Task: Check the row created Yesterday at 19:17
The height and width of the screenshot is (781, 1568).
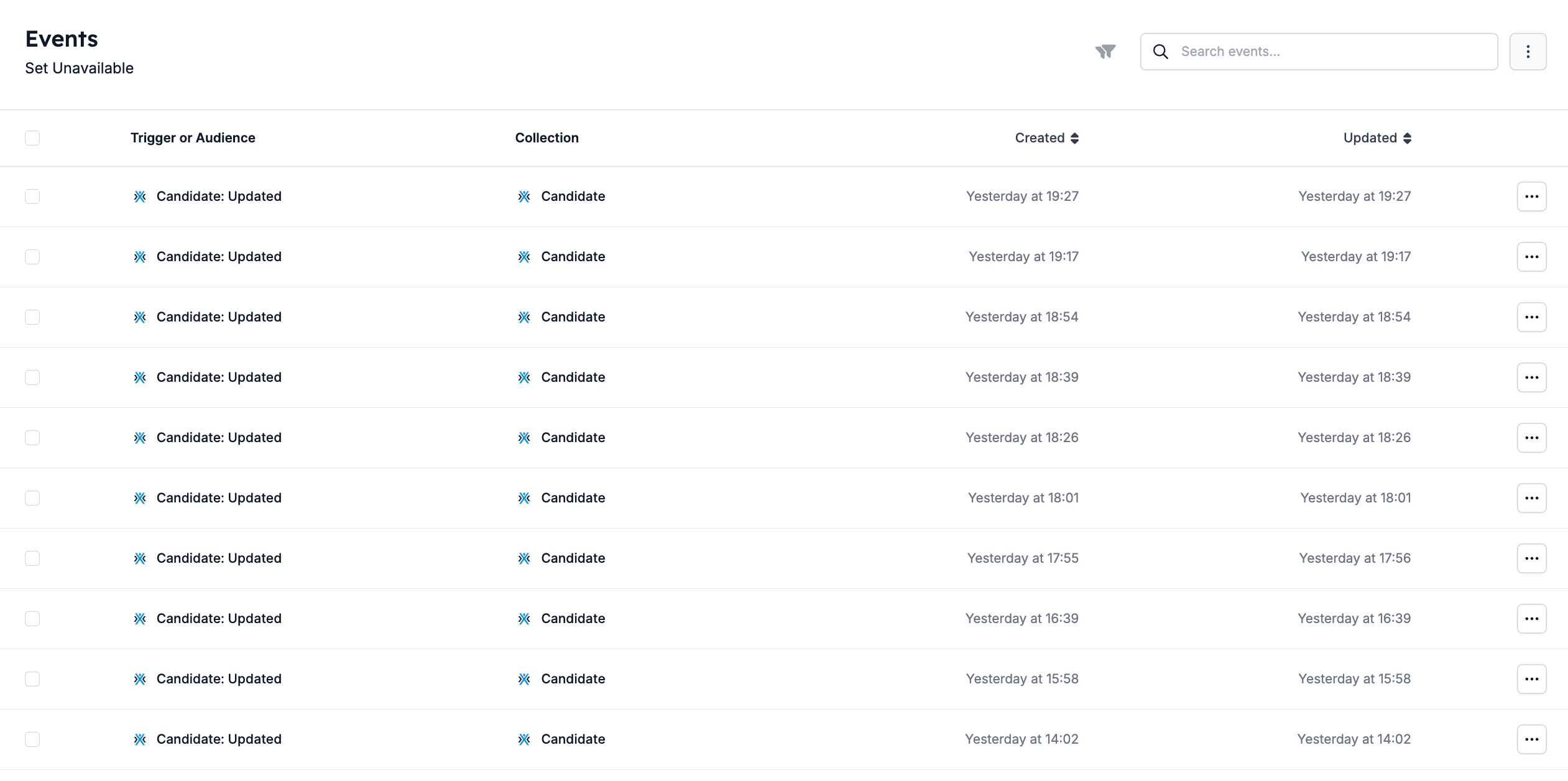Action: [32, 257]
